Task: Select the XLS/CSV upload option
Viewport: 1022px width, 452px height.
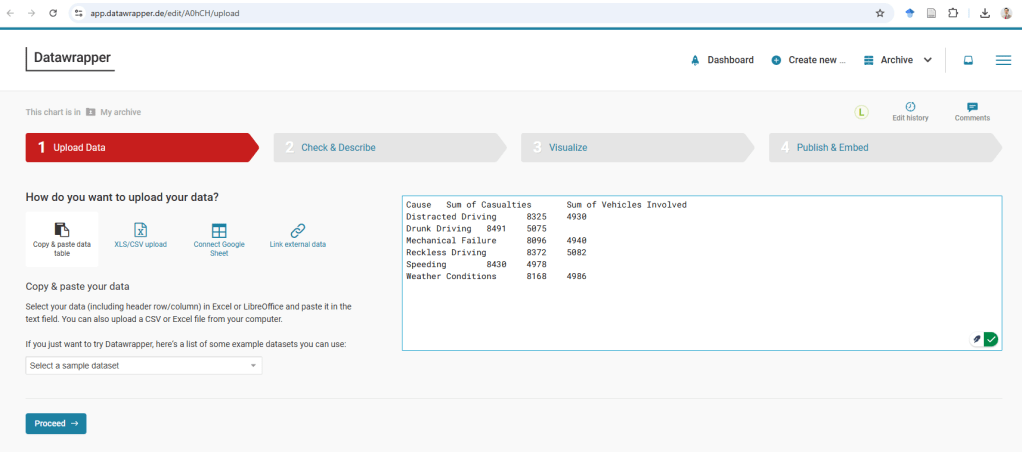Action: click(x=141, y=235)
